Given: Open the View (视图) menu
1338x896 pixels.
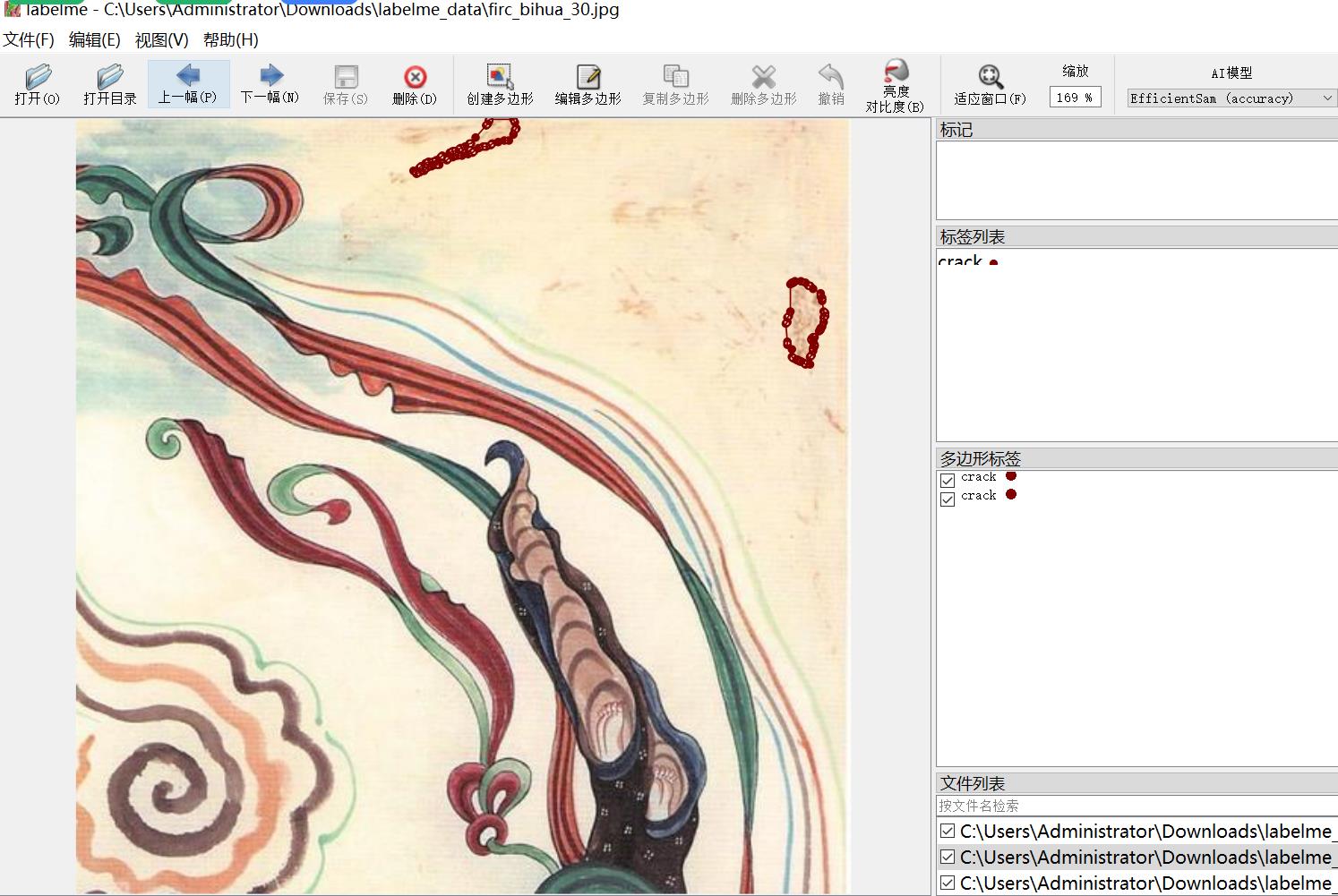Looking at the screenshot, I should coord(161,39).
